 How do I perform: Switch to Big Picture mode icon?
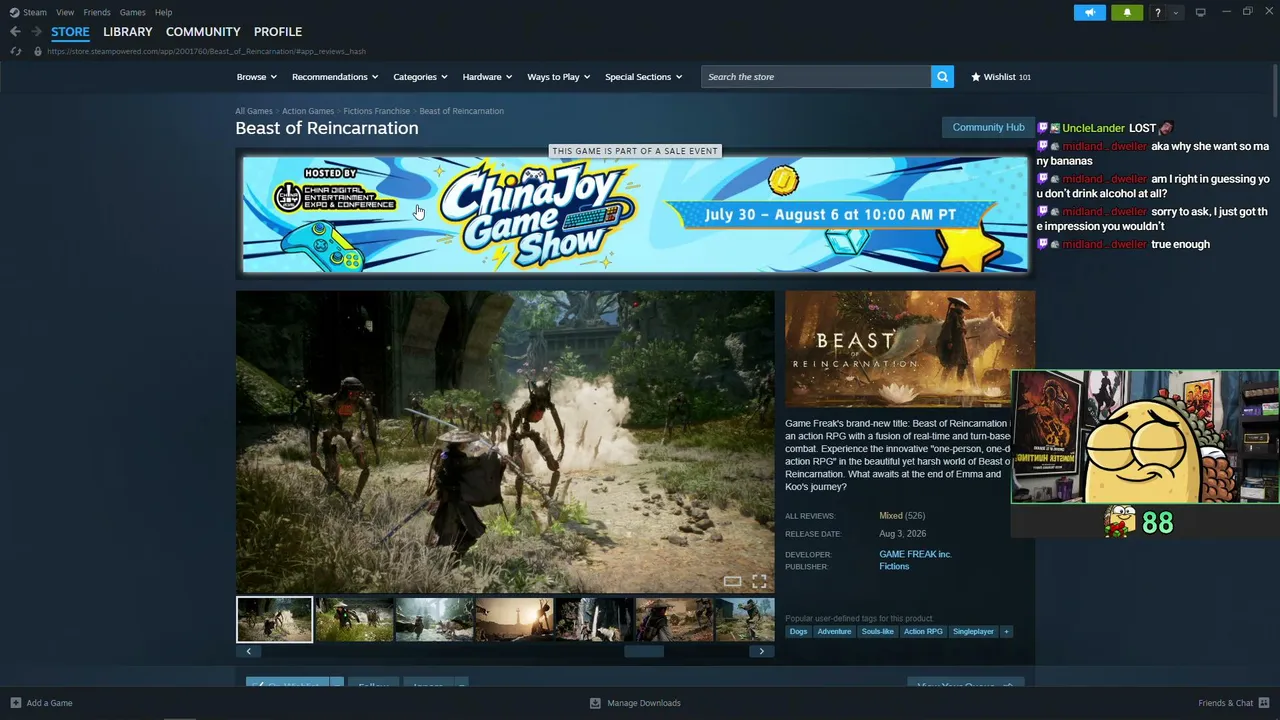[x=1201, y=12]
